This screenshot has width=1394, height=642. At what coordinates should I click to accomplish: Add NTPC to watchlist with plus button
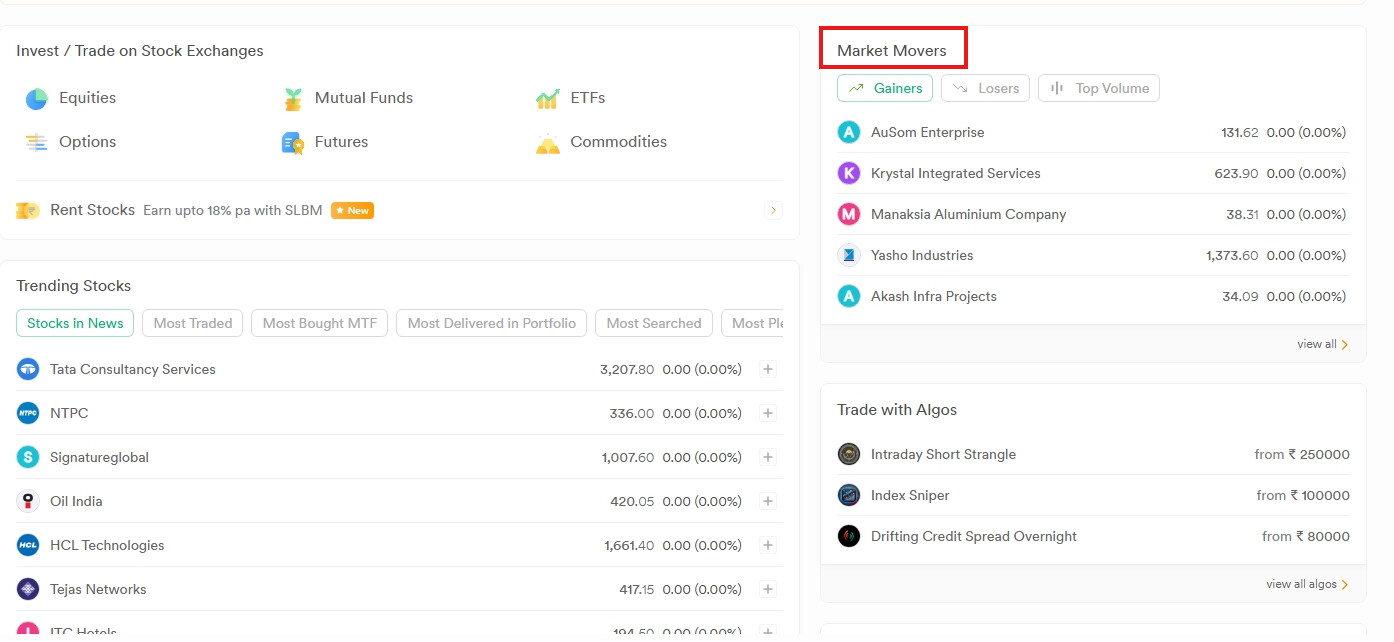coord(768,414)
